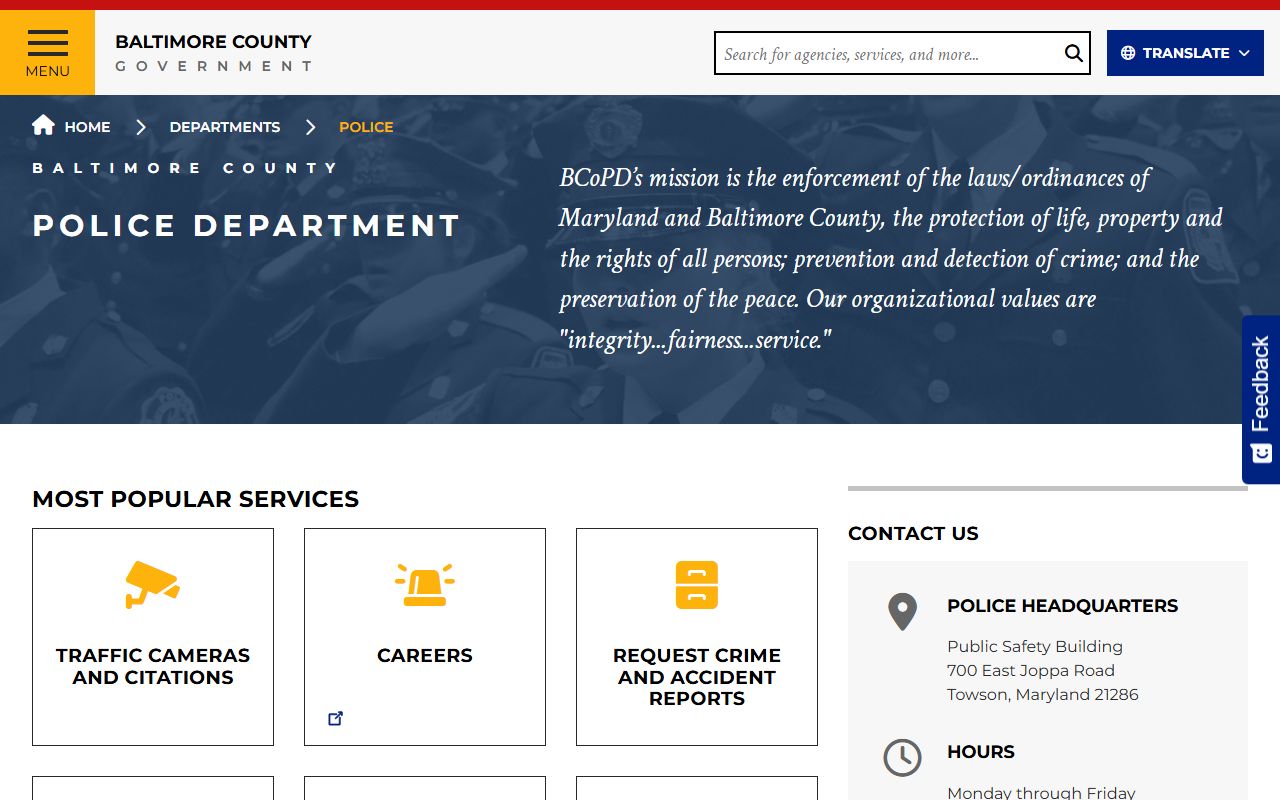The image size is (1280, 800).
Task: Click the search magnifier icon
Action: 1073,53
